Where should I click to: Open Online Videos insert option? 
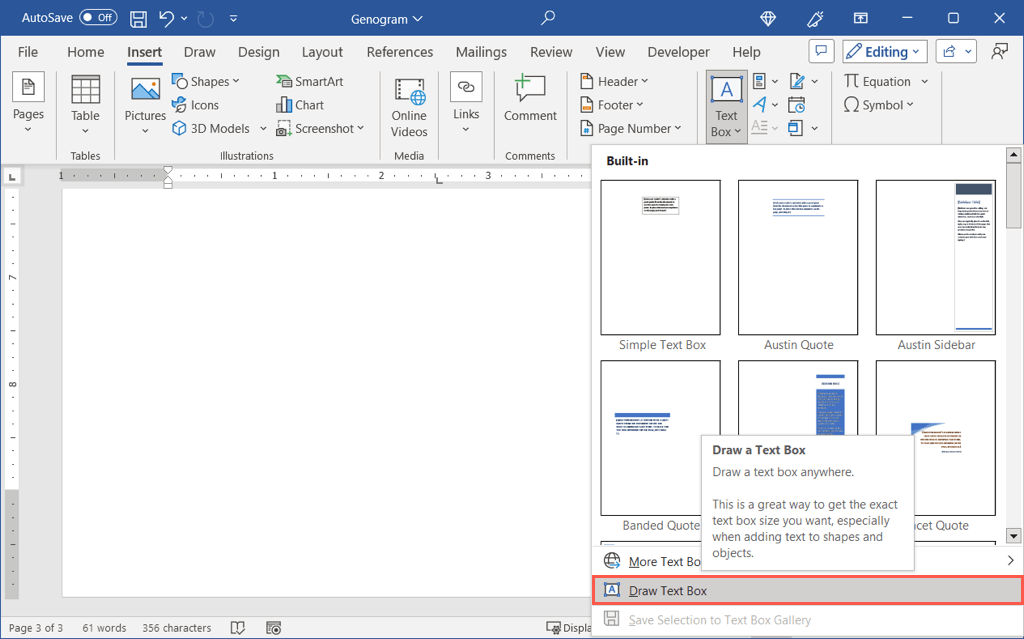409,107
